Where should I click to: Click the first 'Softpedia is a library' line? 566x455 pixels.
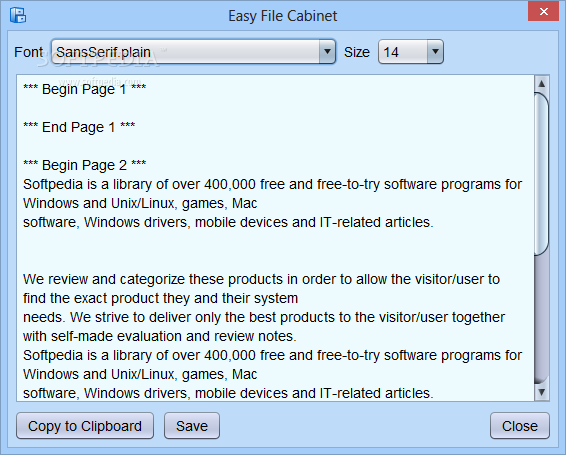(272, 185)
